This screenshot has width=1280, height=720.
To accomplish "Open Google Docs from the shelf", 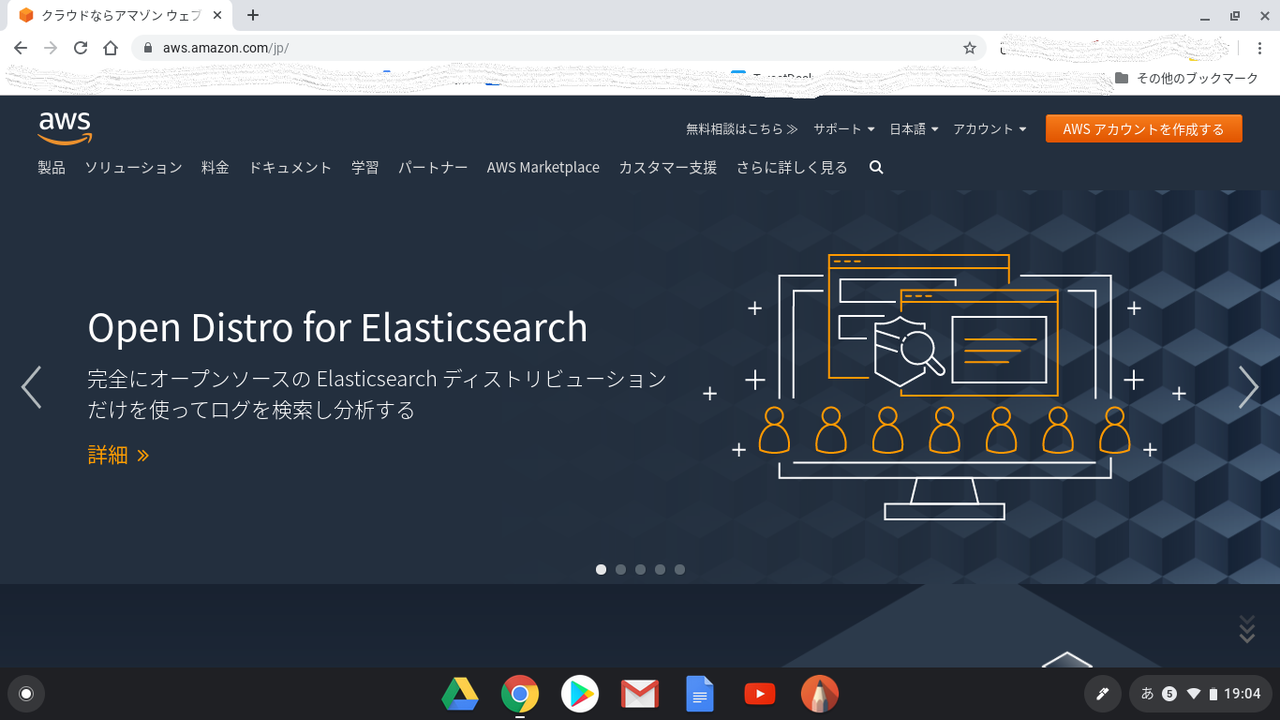I will [x=700, y=694].
